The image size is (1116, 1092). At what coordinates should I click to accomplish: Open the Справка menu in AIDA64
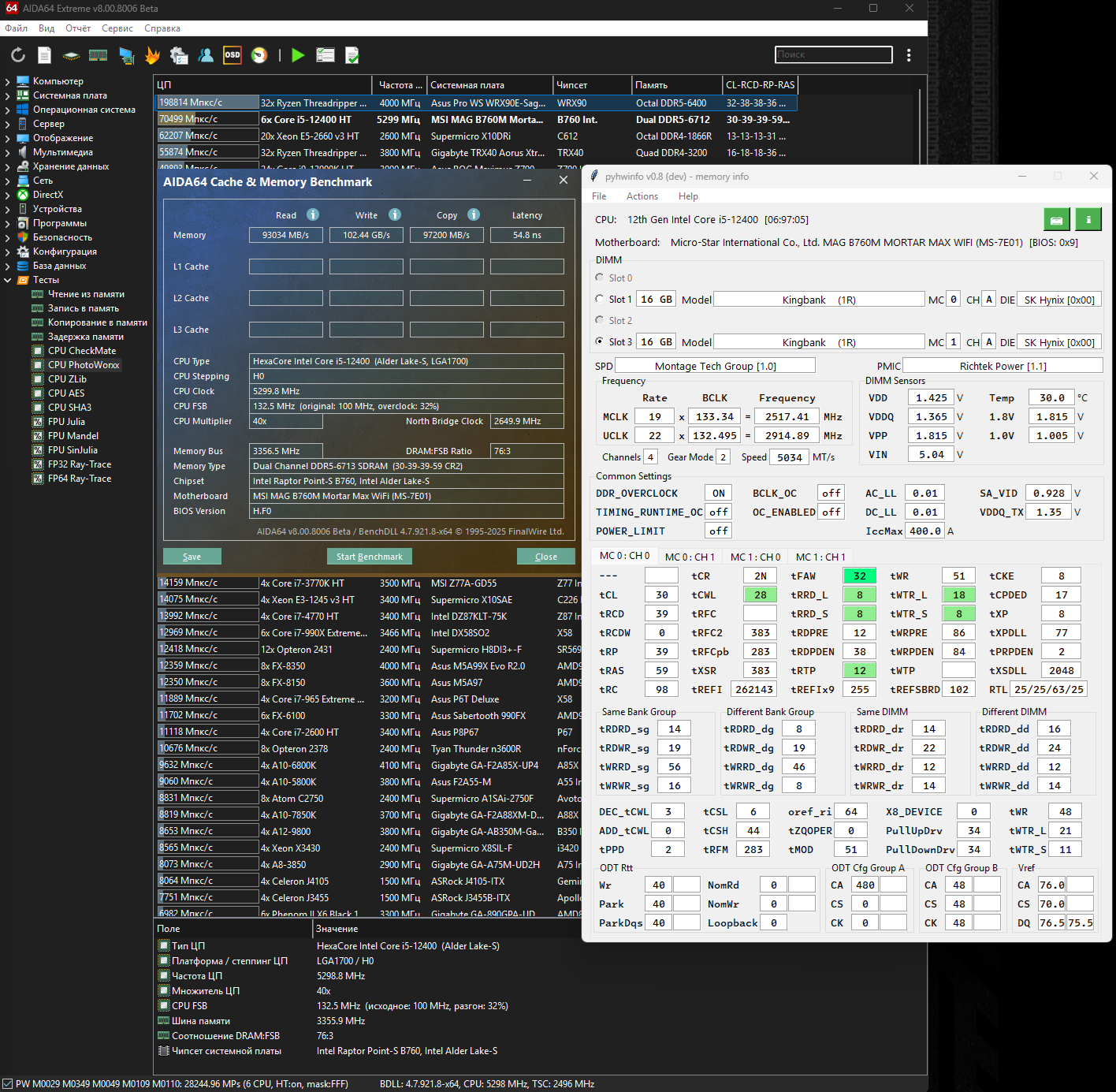162,28
